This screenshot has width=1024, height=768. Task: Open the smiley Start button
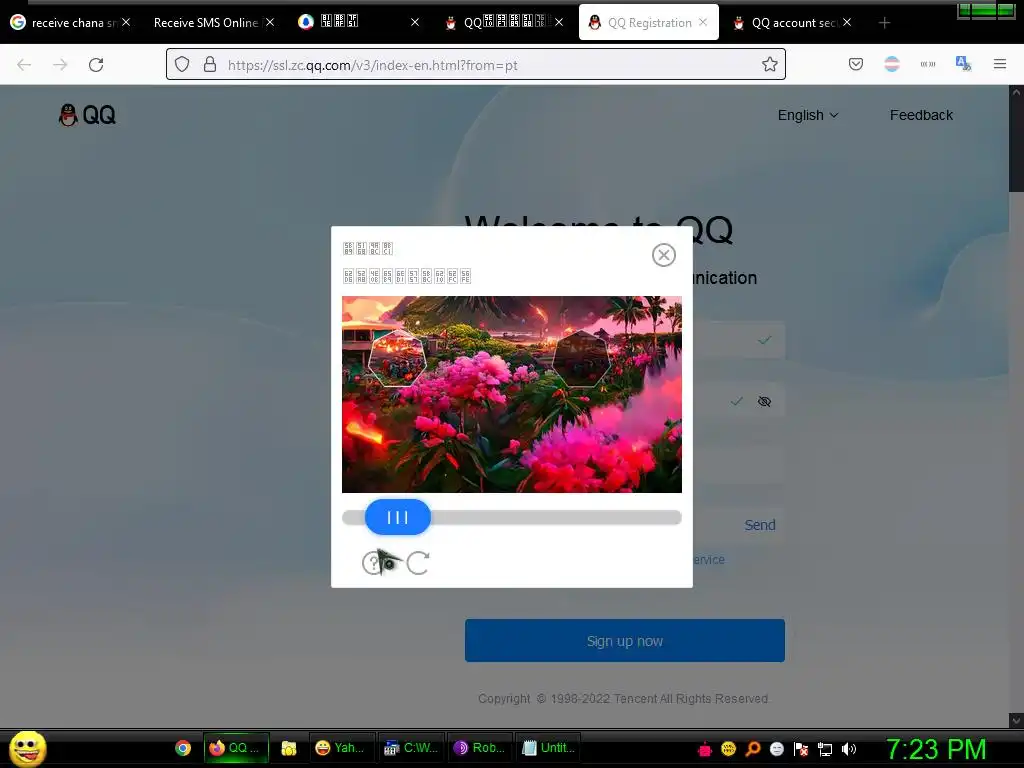pos(27,748)
